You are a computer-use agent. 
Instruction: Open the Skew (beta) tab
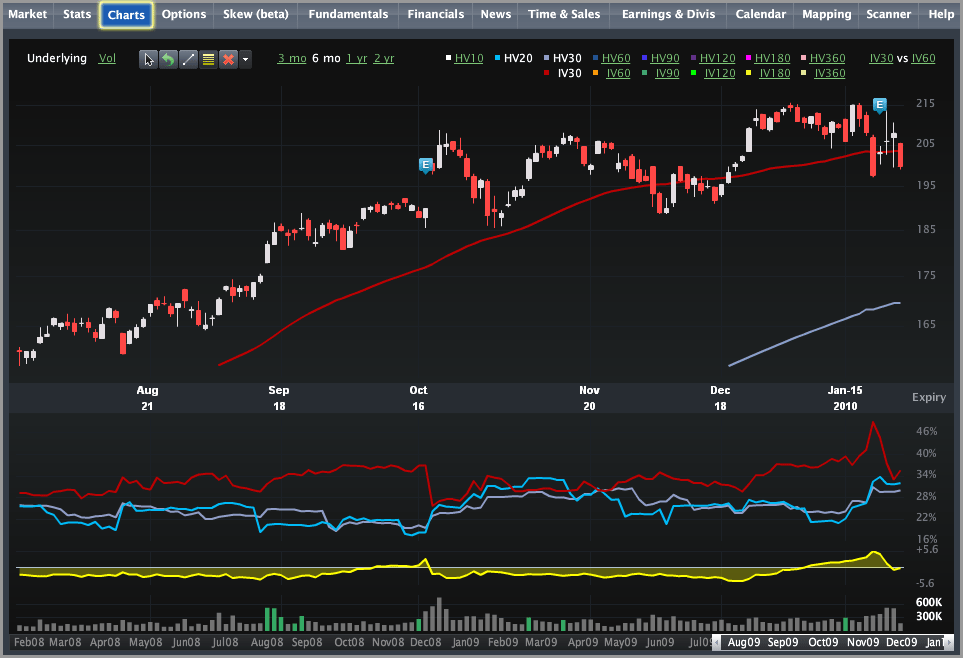point(255,14)
